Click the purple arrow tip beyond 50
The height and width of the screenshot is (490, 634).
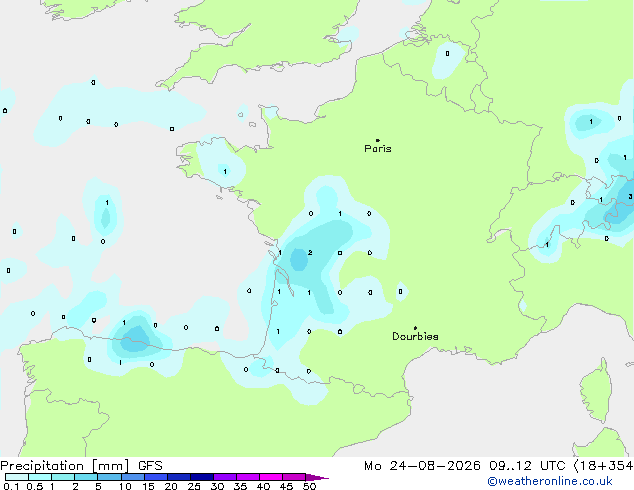click(x=317, y=477)
